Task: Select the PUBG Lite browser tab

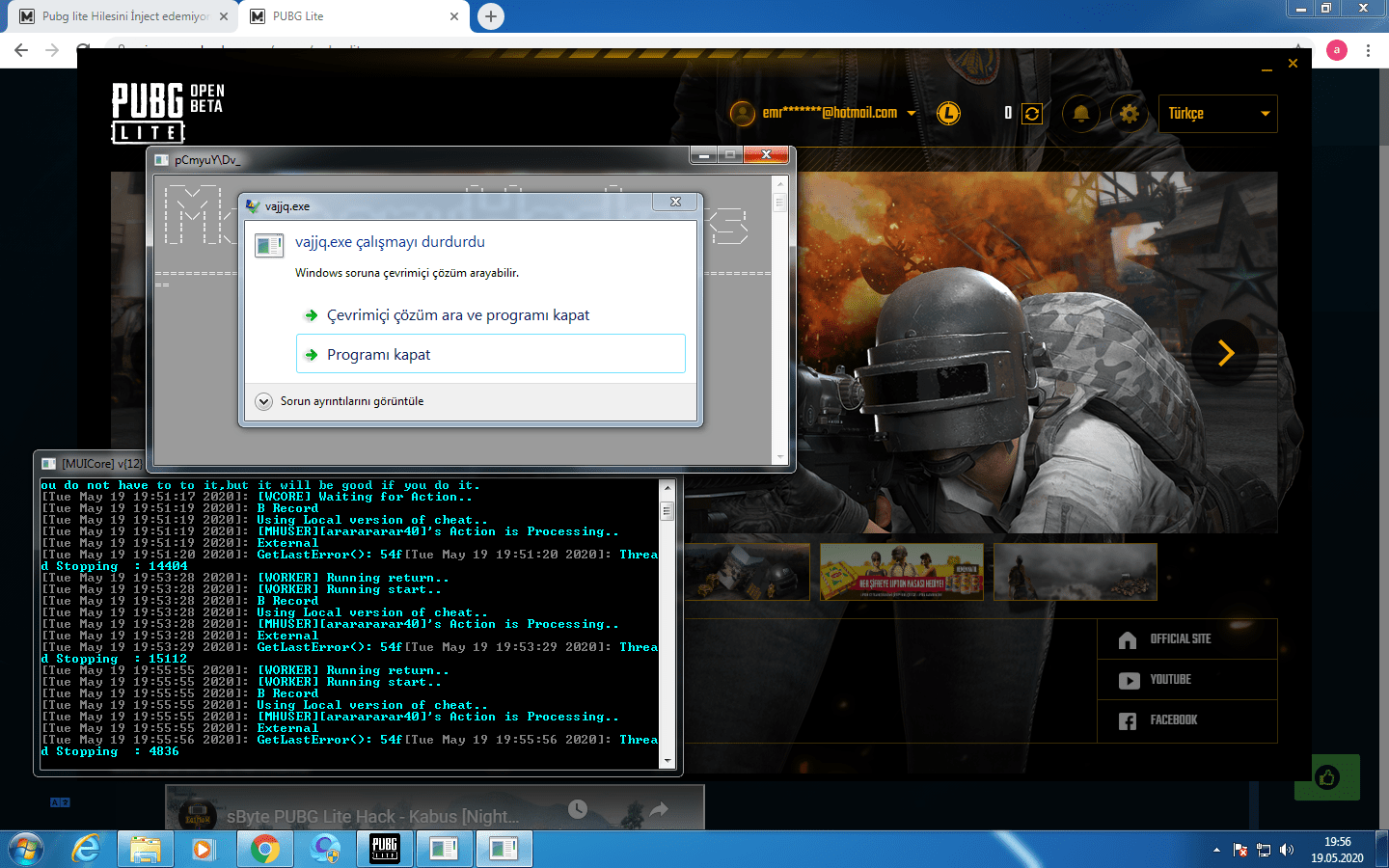Action: [x=353, y=16]
